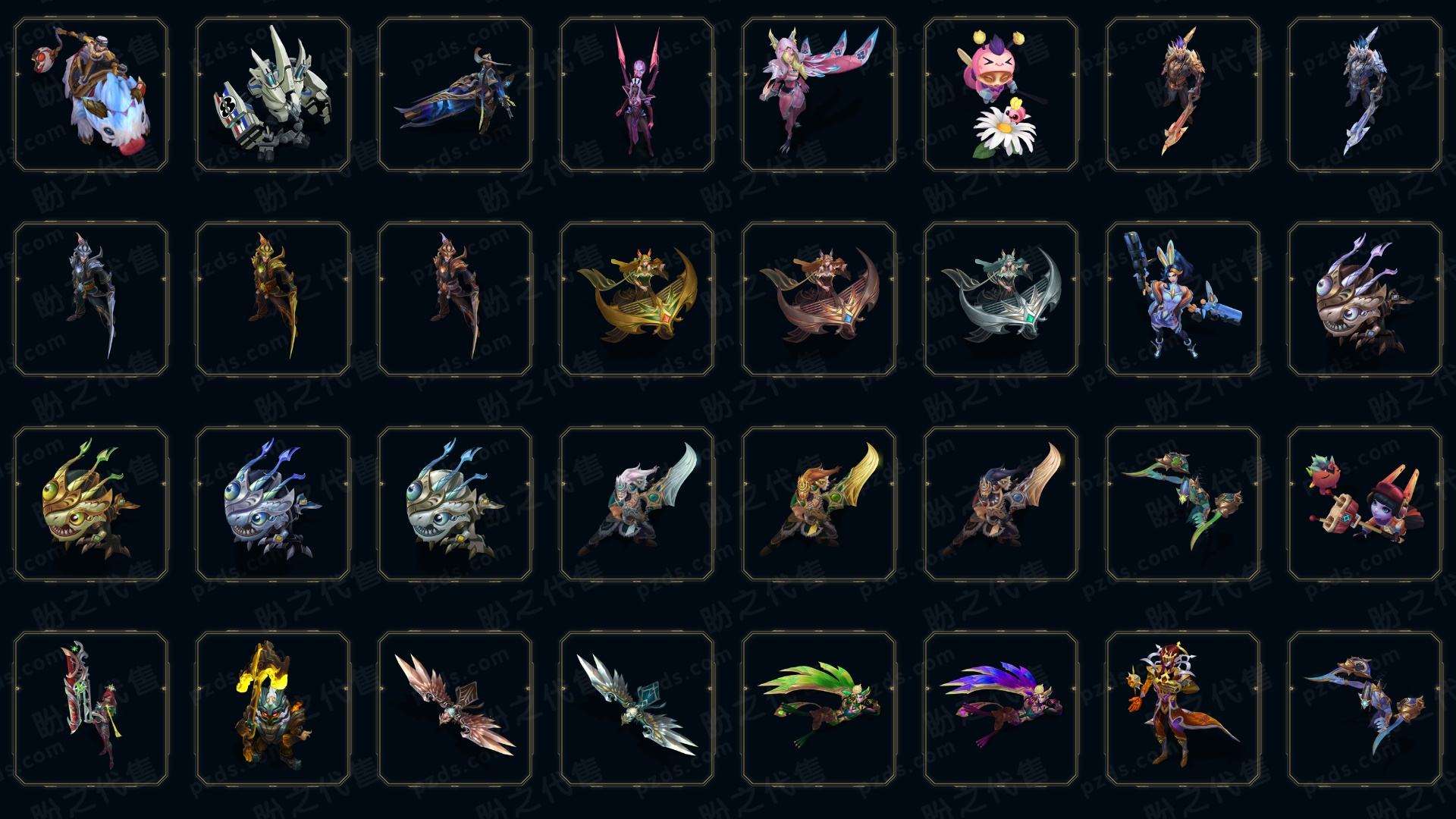The height and width of the screenshot is (819, 1456).
Task: Open the bunny-eared gunner girl thumbnail
Action: (1183, 299)
